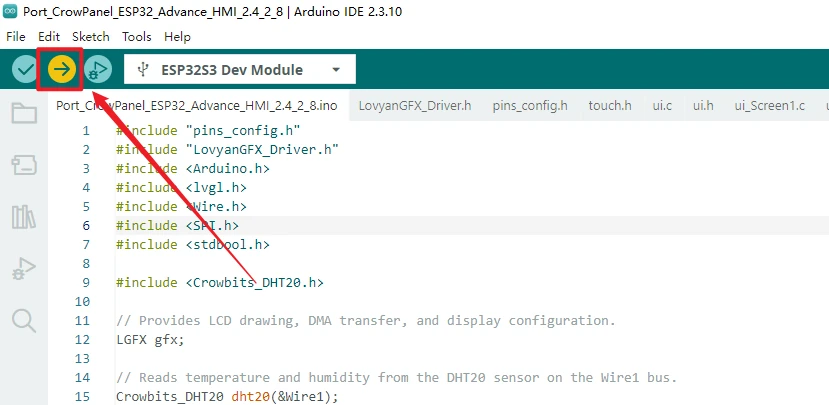Image resolution: width=829 pixels, height=405 pixels.
Task: Expand the ESP32S3 Dev Module board dropdown
Action: (336, 70)
